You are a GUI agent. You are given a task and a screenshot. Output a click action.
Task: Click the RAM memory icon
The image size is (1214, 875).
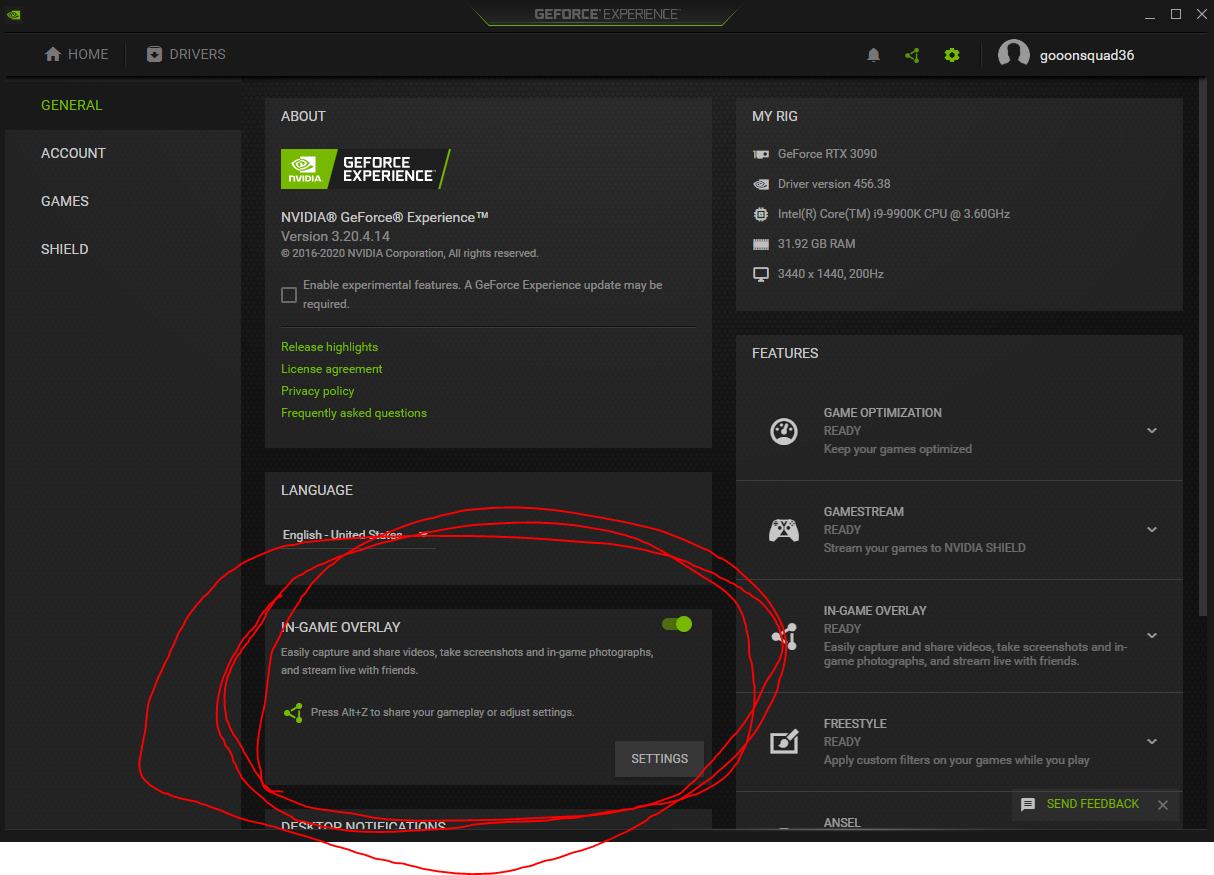pos(761,244)
